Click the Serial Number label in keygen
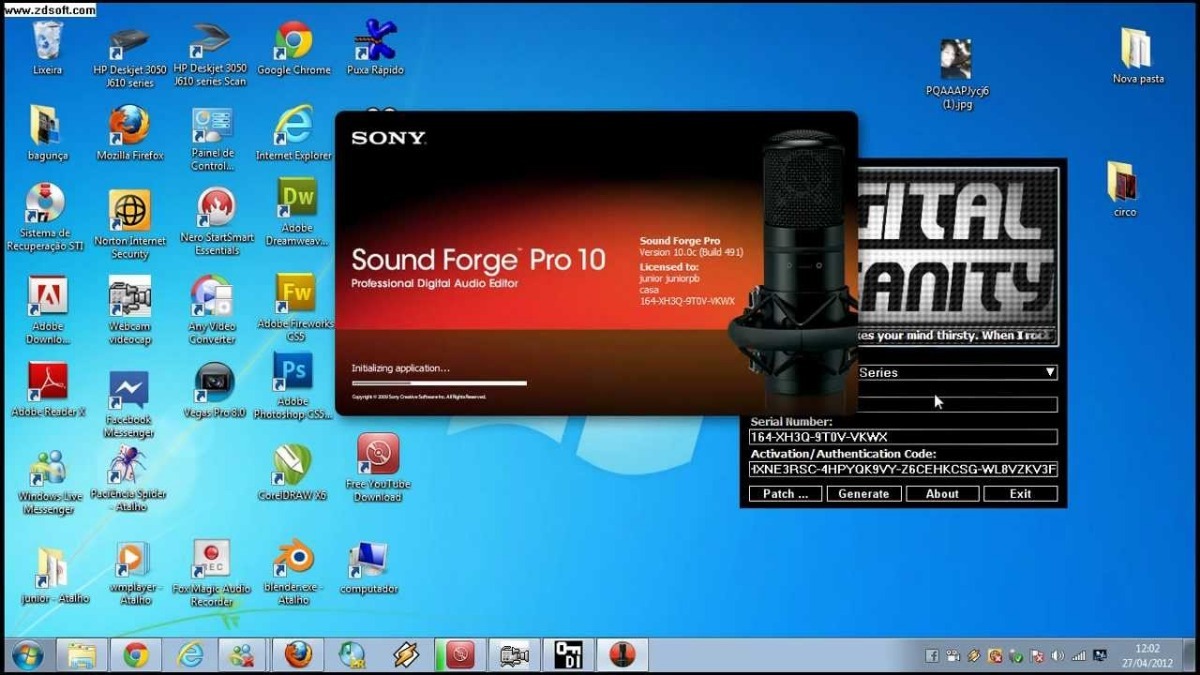The image size is (1200, 675). [791, 422]
